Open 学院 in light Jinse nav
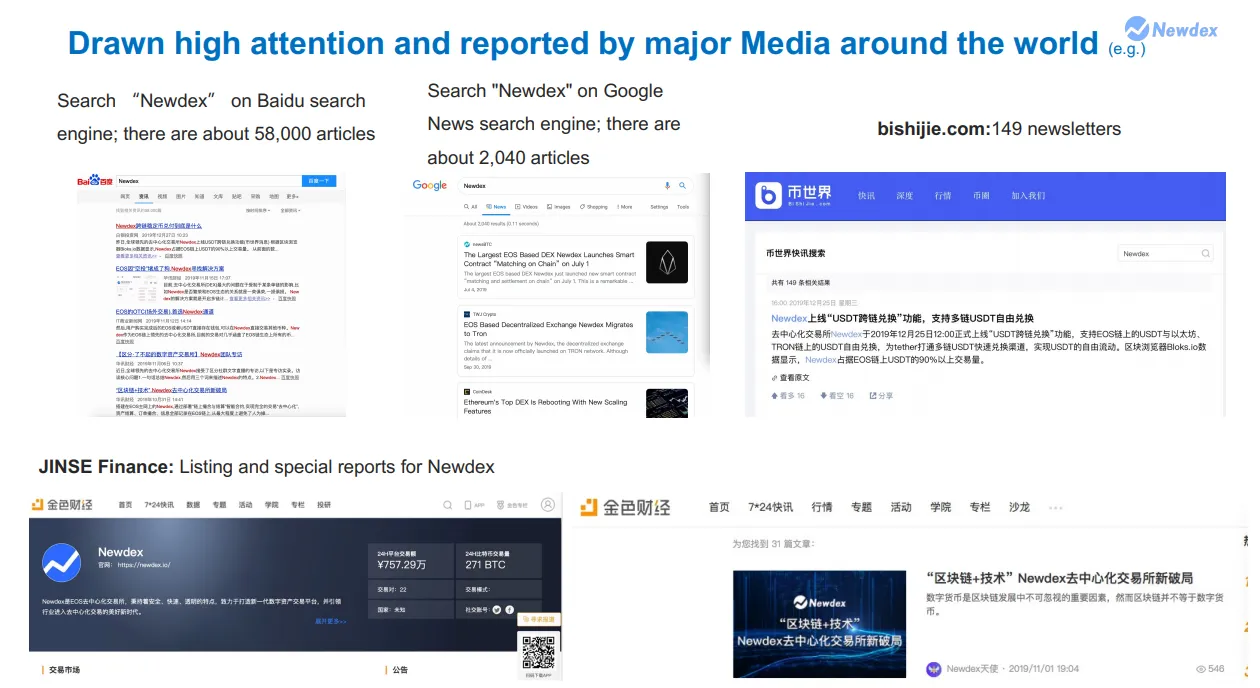The image size is (1260, 688). (x=940, y=507)
